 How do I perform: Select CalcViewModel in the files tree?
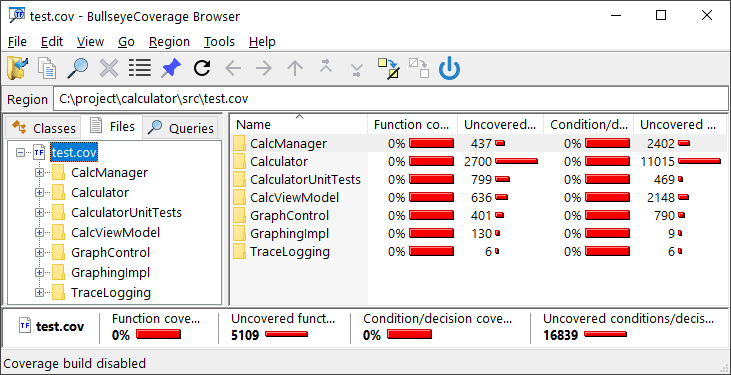(x=116, y=232)
